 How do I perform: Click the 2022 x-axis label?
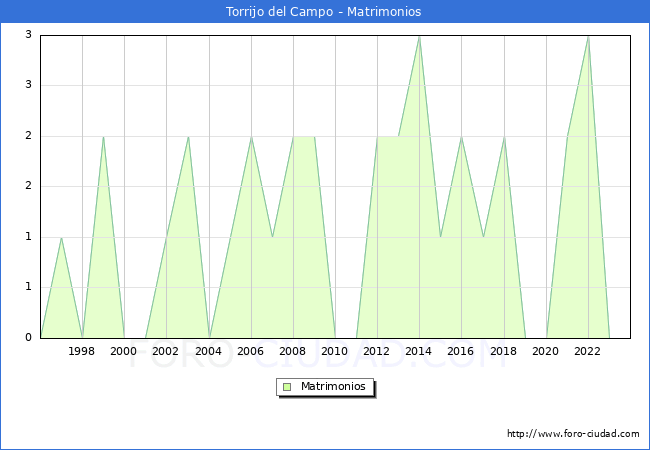(x=587, y=351)
